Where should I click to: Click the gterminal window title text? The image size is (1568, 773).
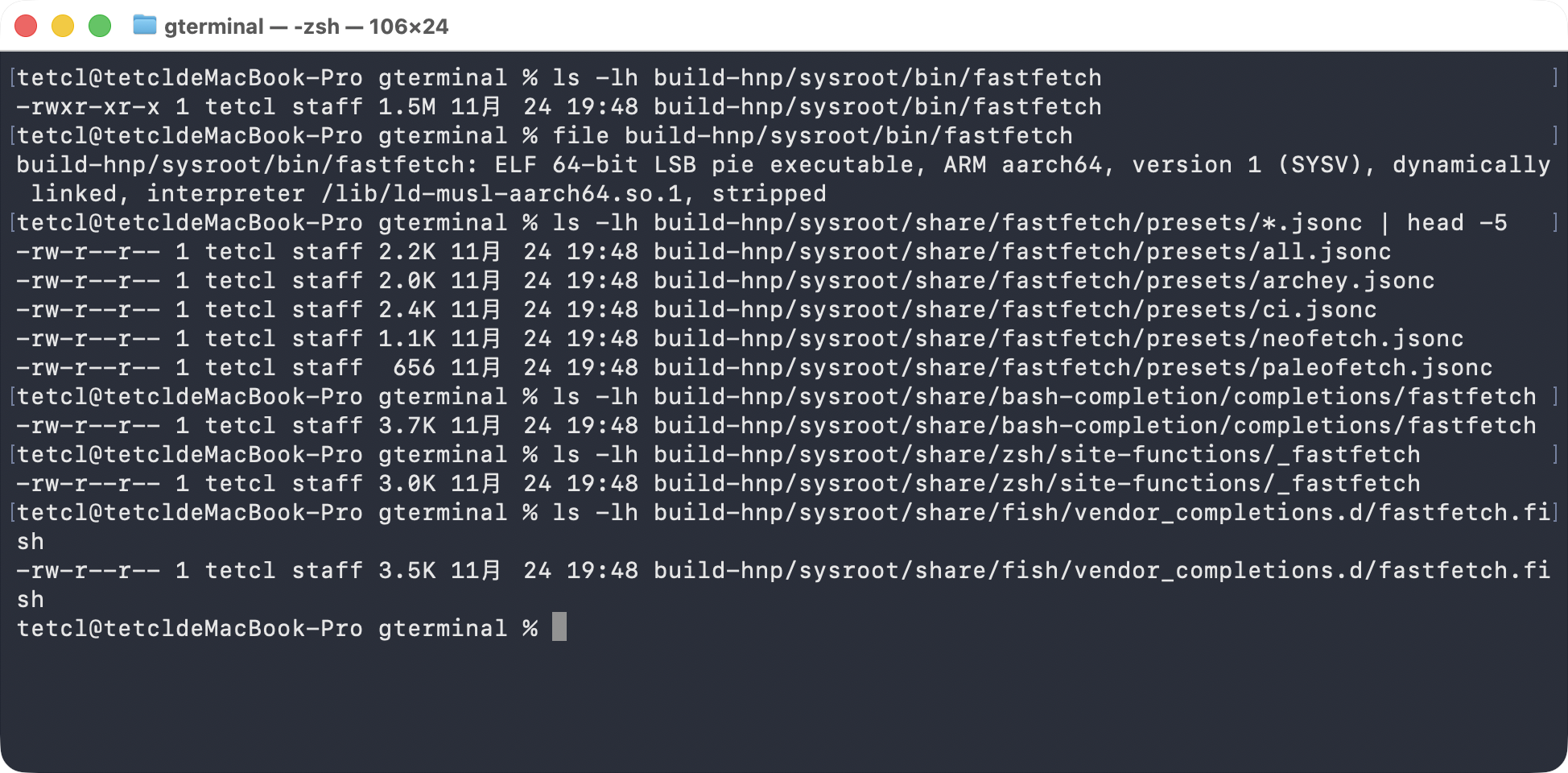coord(305,26)
